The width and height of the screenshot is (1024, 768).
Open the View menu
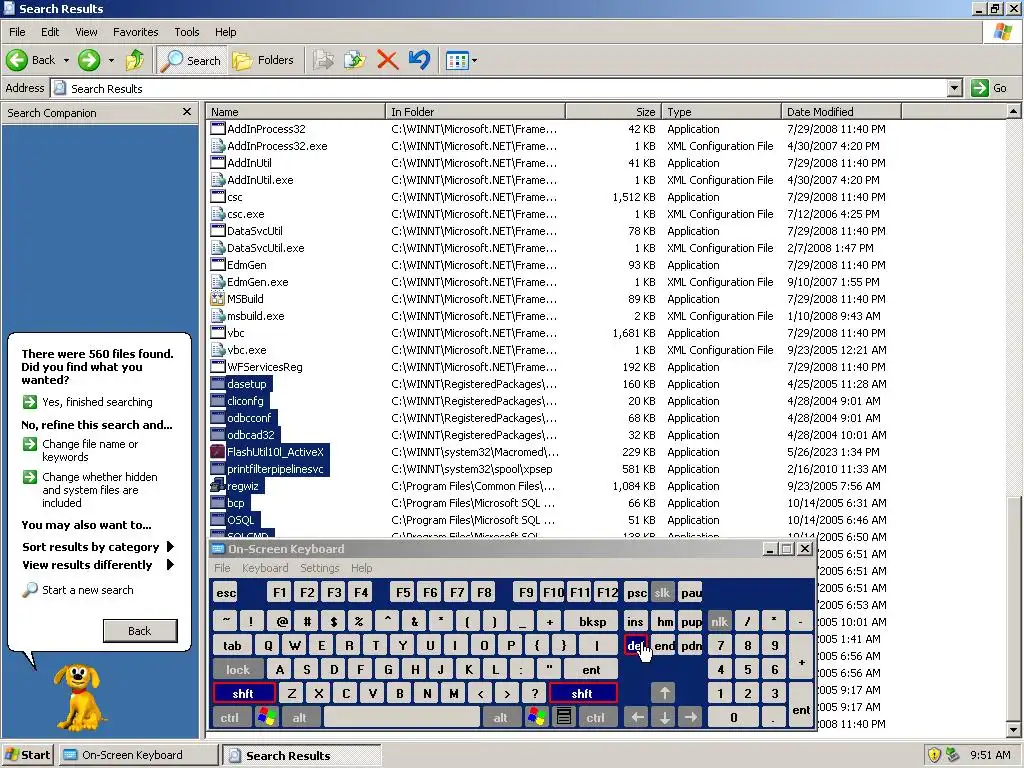86,32
